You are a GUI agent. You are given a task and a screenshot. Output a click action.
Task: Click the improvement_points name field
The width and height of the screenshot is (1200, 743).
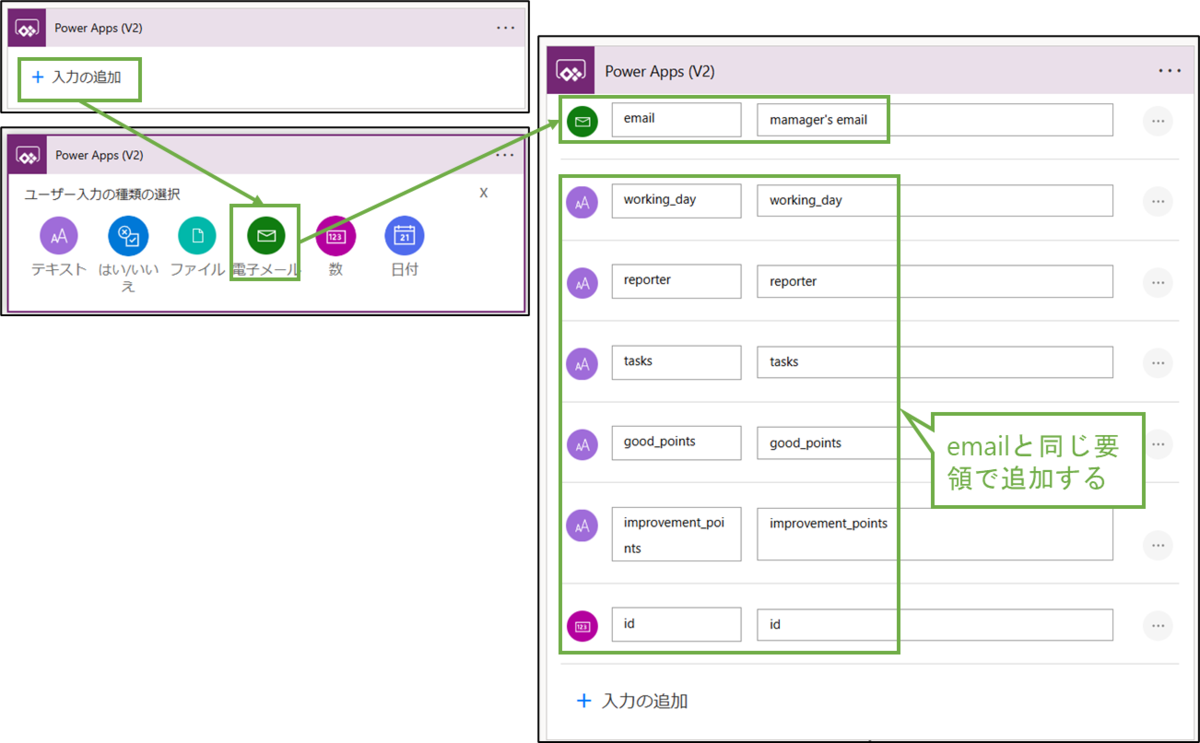tap(677, 534)
